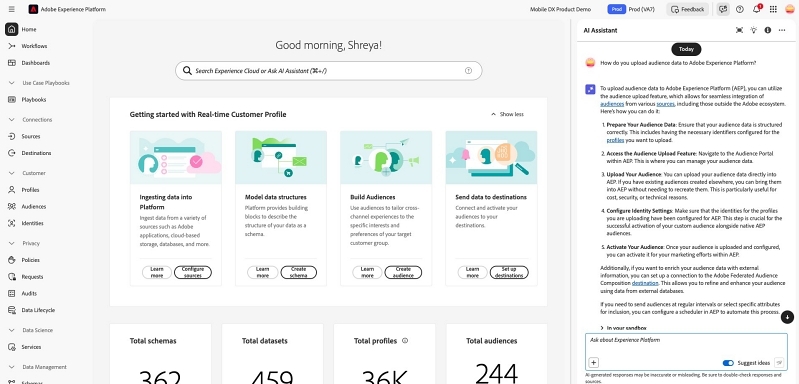Screen dimensions: 799x384
Task: Open the notifications bell icon
Action: pos(757,9)
